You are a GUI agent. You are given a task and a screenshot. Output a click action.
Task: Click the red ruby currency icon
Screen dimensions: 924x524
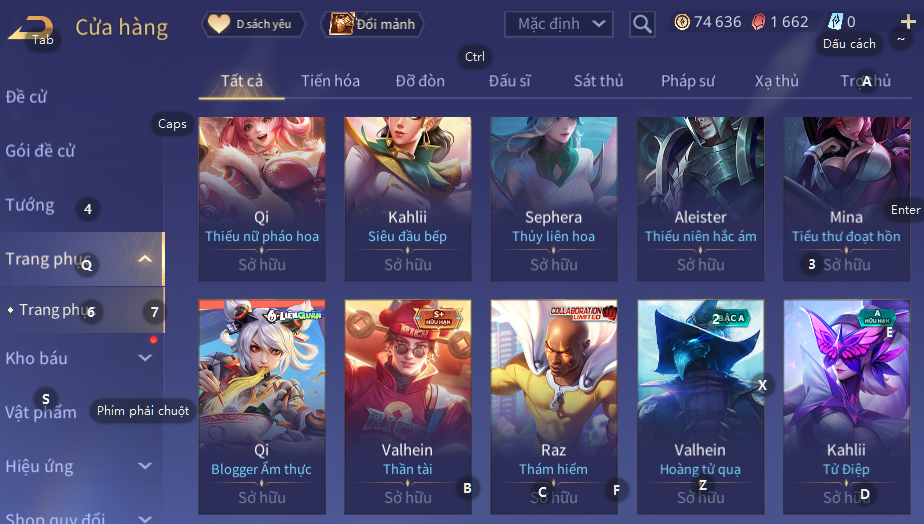pos(758,22)
